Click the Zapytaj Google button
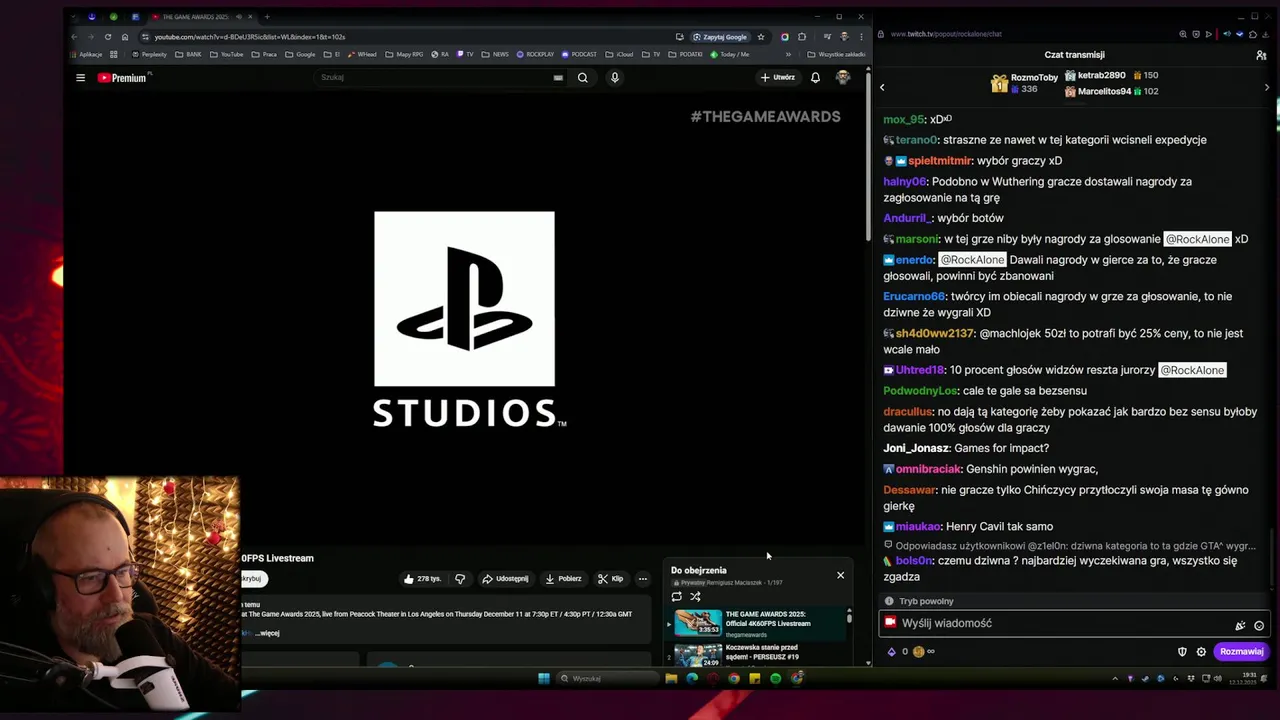 [x=720, y=37]
